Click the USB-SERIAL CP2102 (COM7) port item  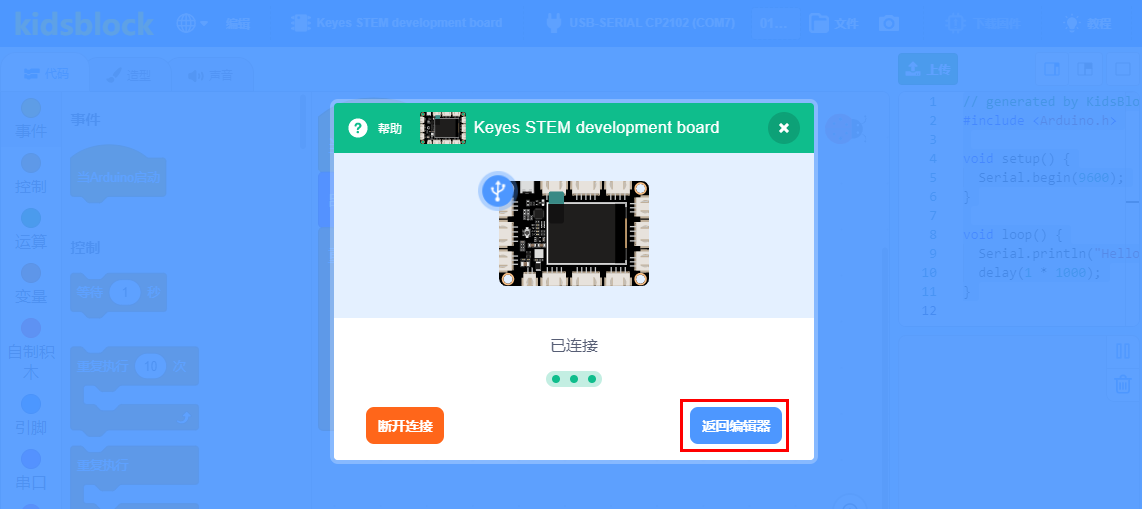tap(640, 23)
